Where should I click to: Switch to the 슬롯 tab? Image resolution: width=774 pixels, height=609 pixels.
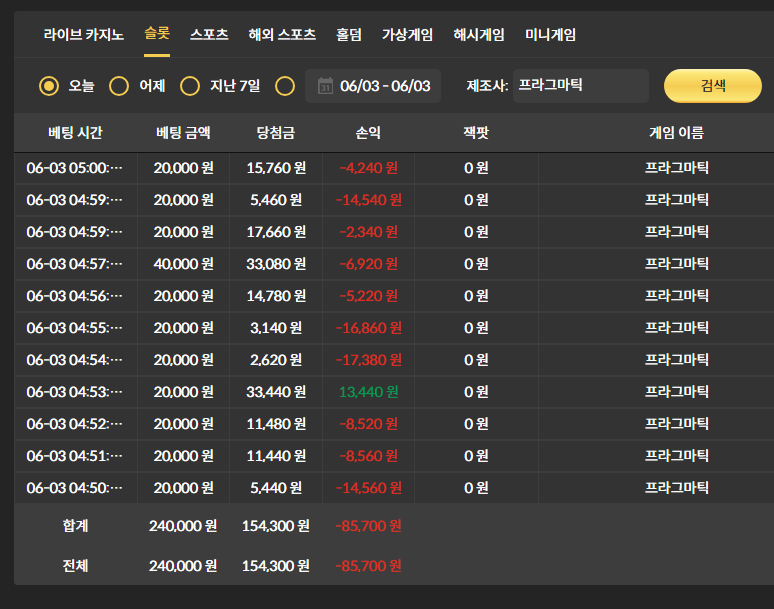[157, 34]
